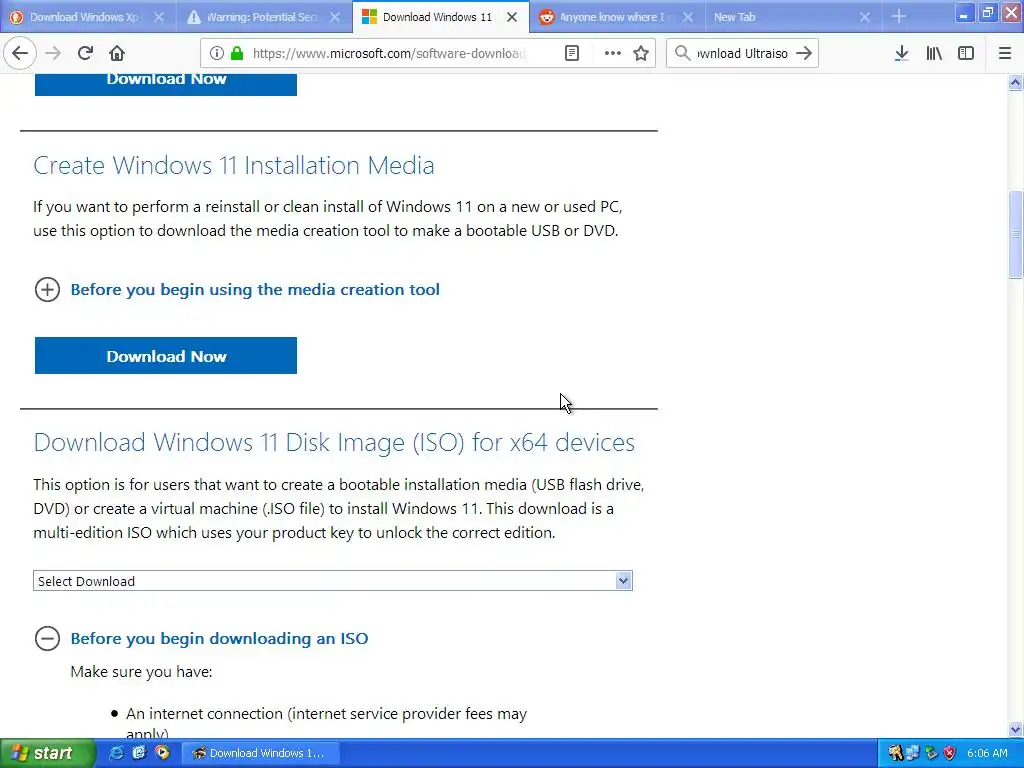Open the Windows XP start menu
Viewport: 1024px width, 768px height.
(46, 753)
